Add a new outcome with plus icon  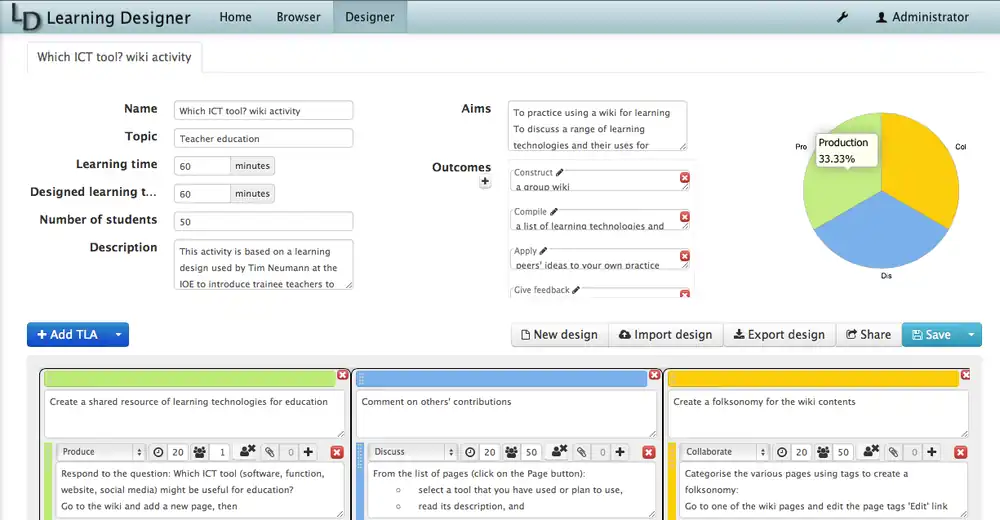(x=485, y=182)
